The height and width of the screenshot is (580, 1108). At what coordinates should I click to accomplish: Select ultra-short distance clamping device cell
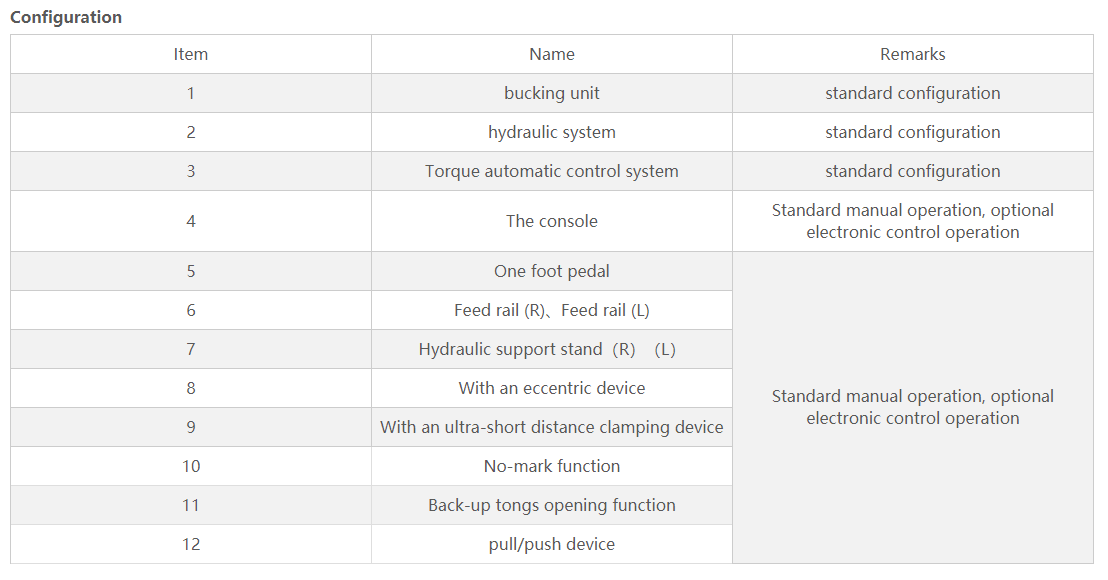(552, 427)
